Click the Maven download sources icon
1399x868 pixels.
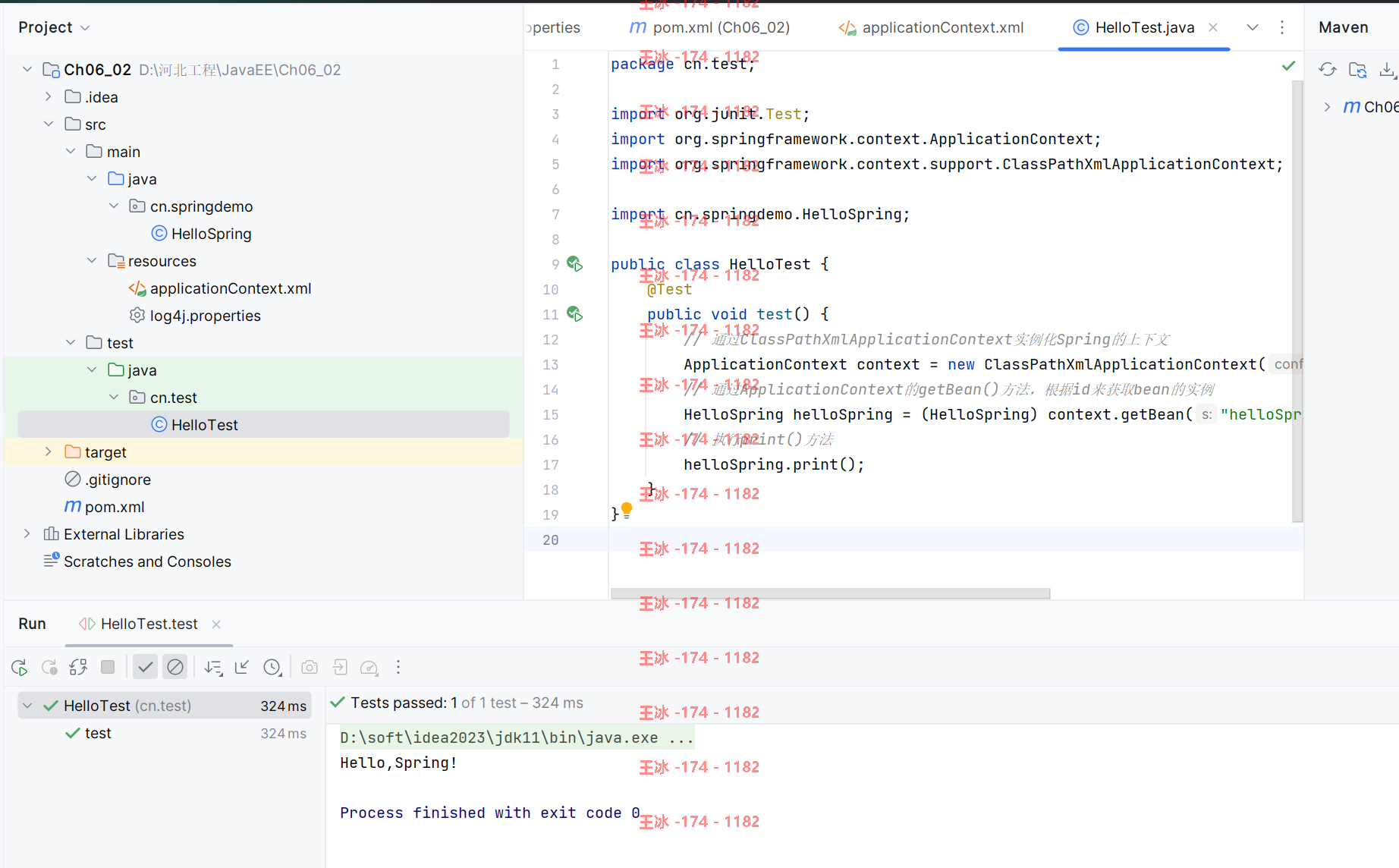click(x=1387, y=70)
